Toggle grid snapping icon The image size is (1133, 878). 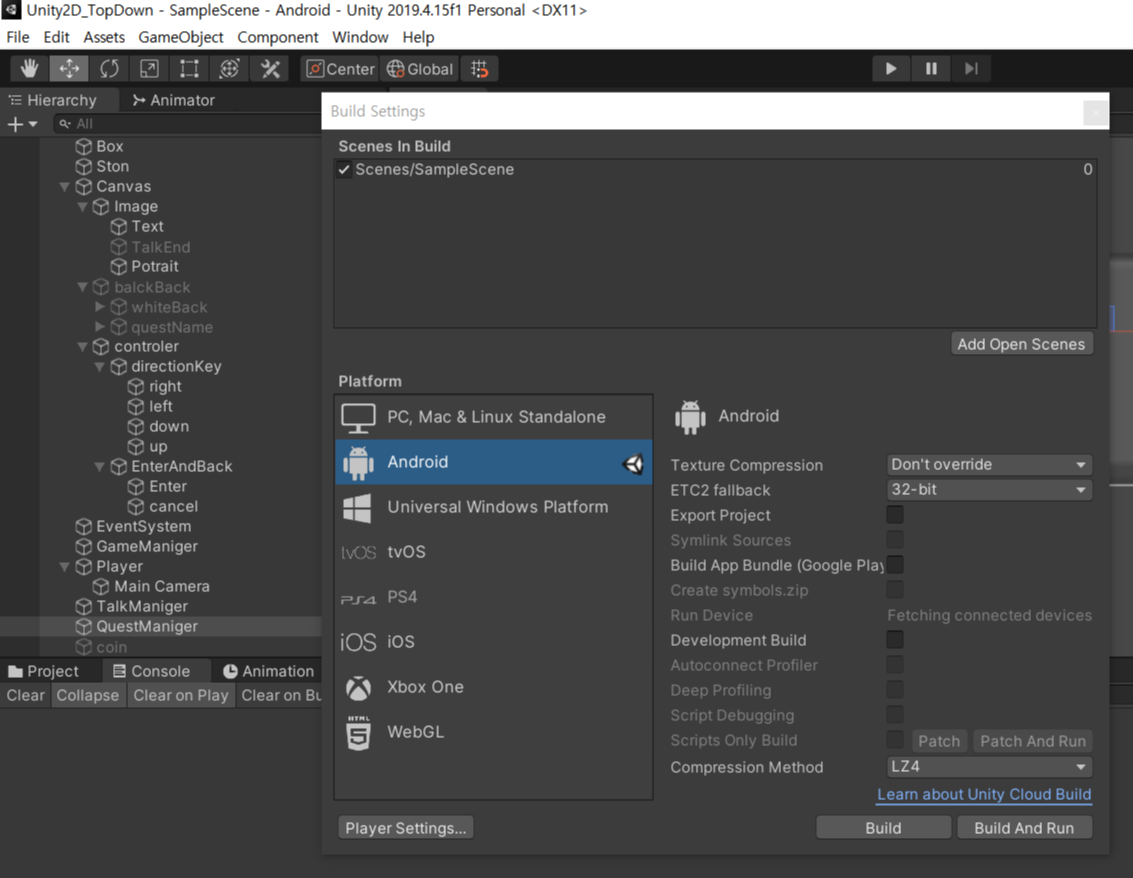pos(479,69)
